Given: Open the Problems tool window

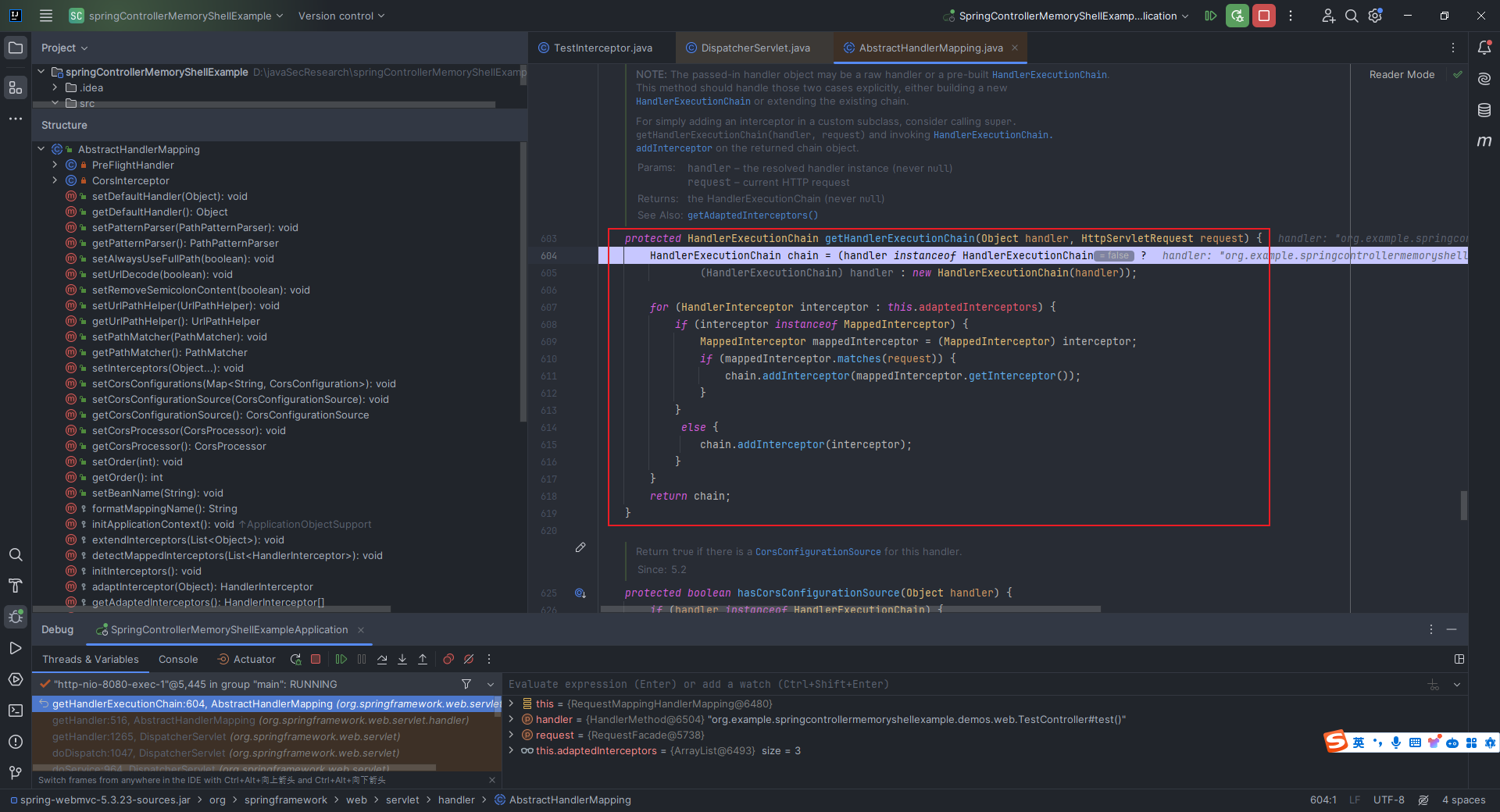Looking at the screenshot, I should pos(16,742).
